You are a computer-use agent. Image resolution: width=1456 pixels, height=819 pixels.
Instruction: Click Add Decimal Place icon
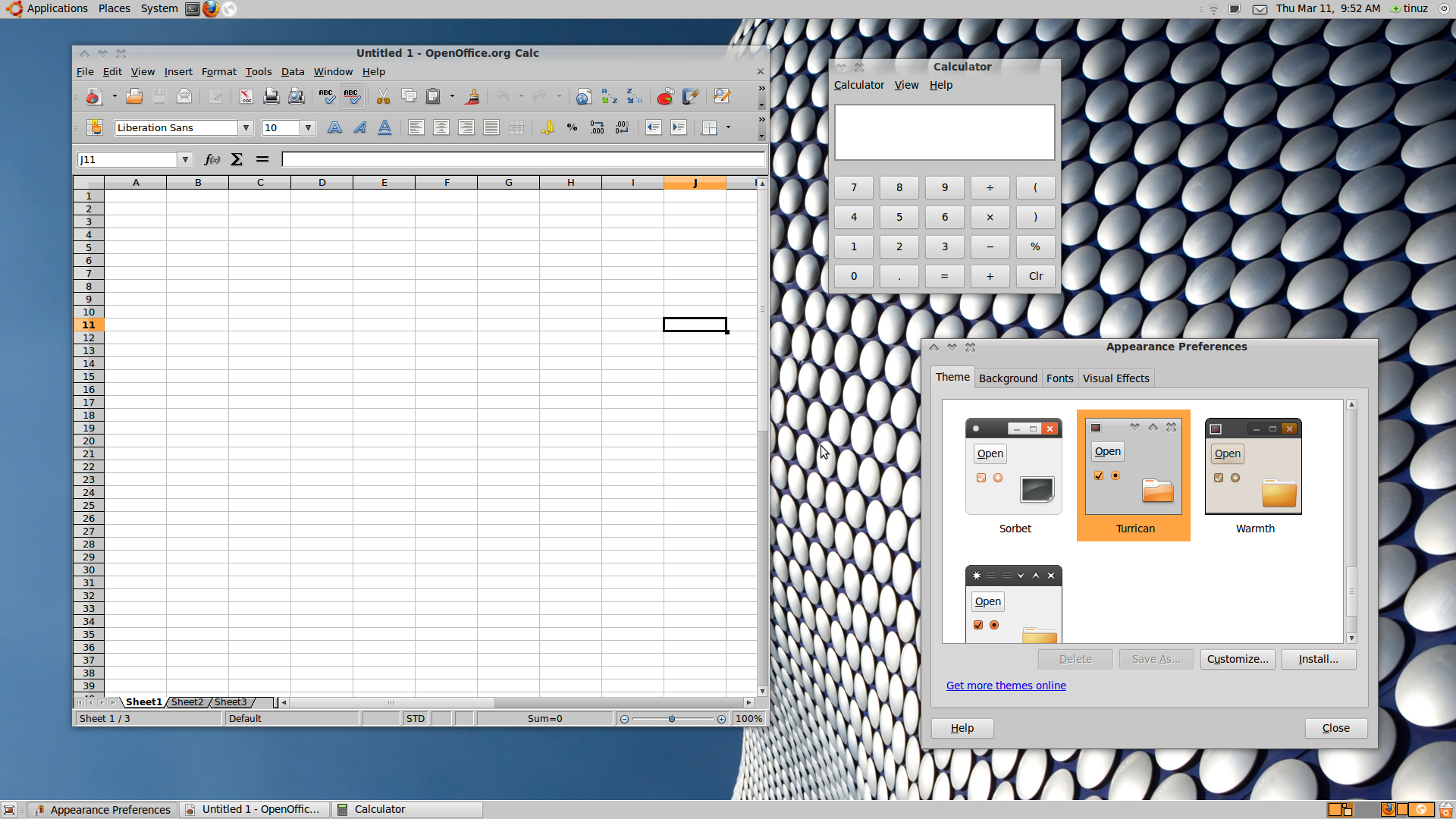pos(598,127)
